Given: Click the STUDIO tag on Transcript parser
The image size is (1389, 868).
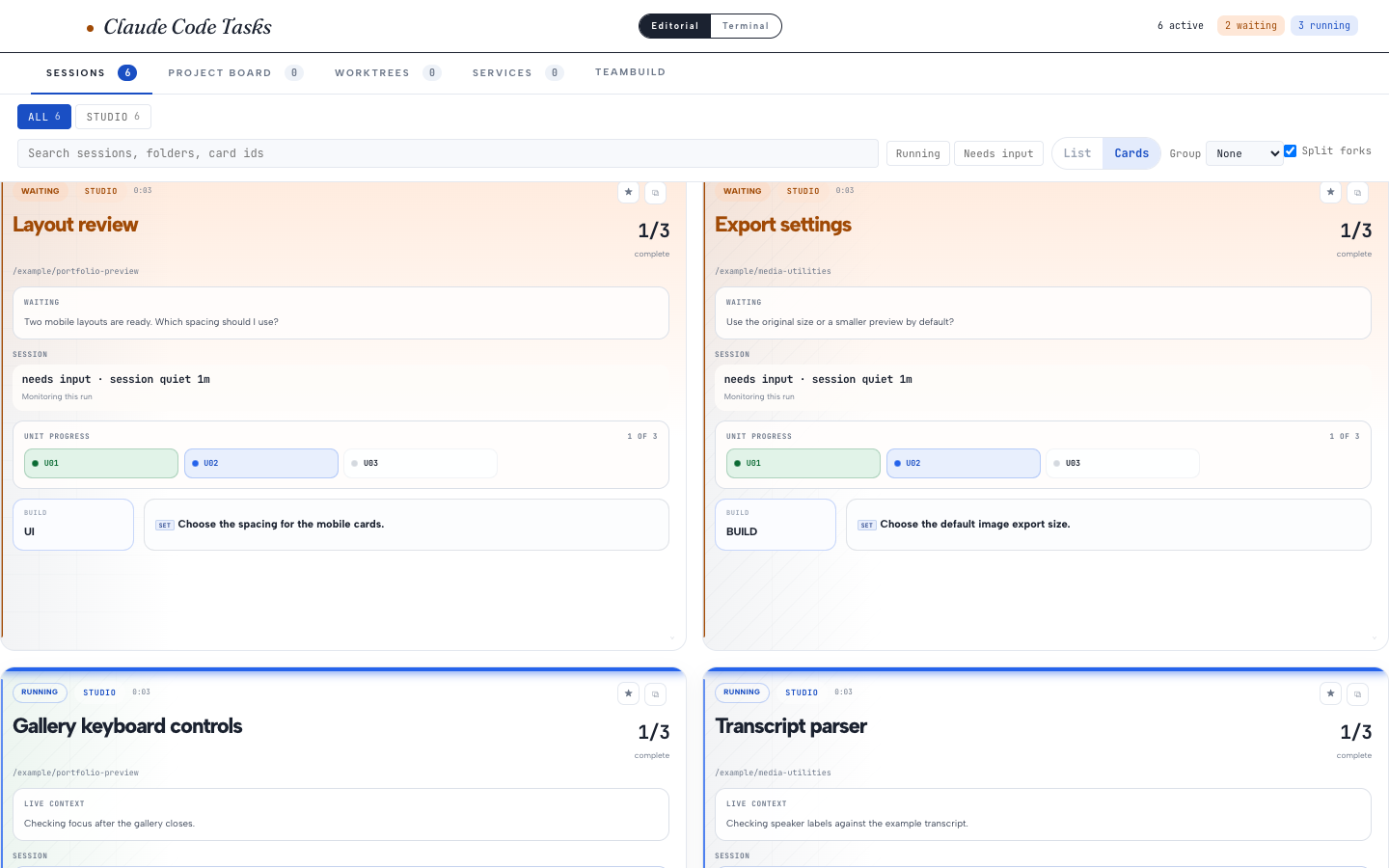Looking at the screenshot, I should point(802,692).
